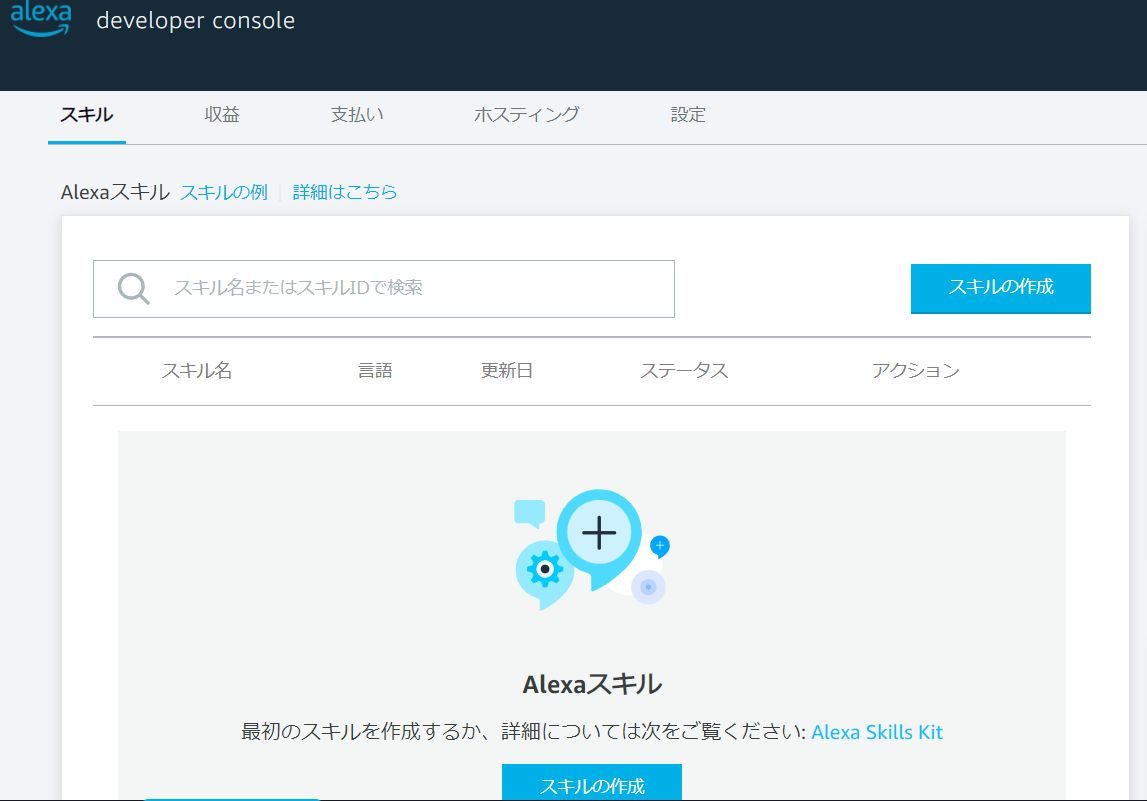Select the 設定 tab
Screen dimensions: 1147x801
pos(688,115)
